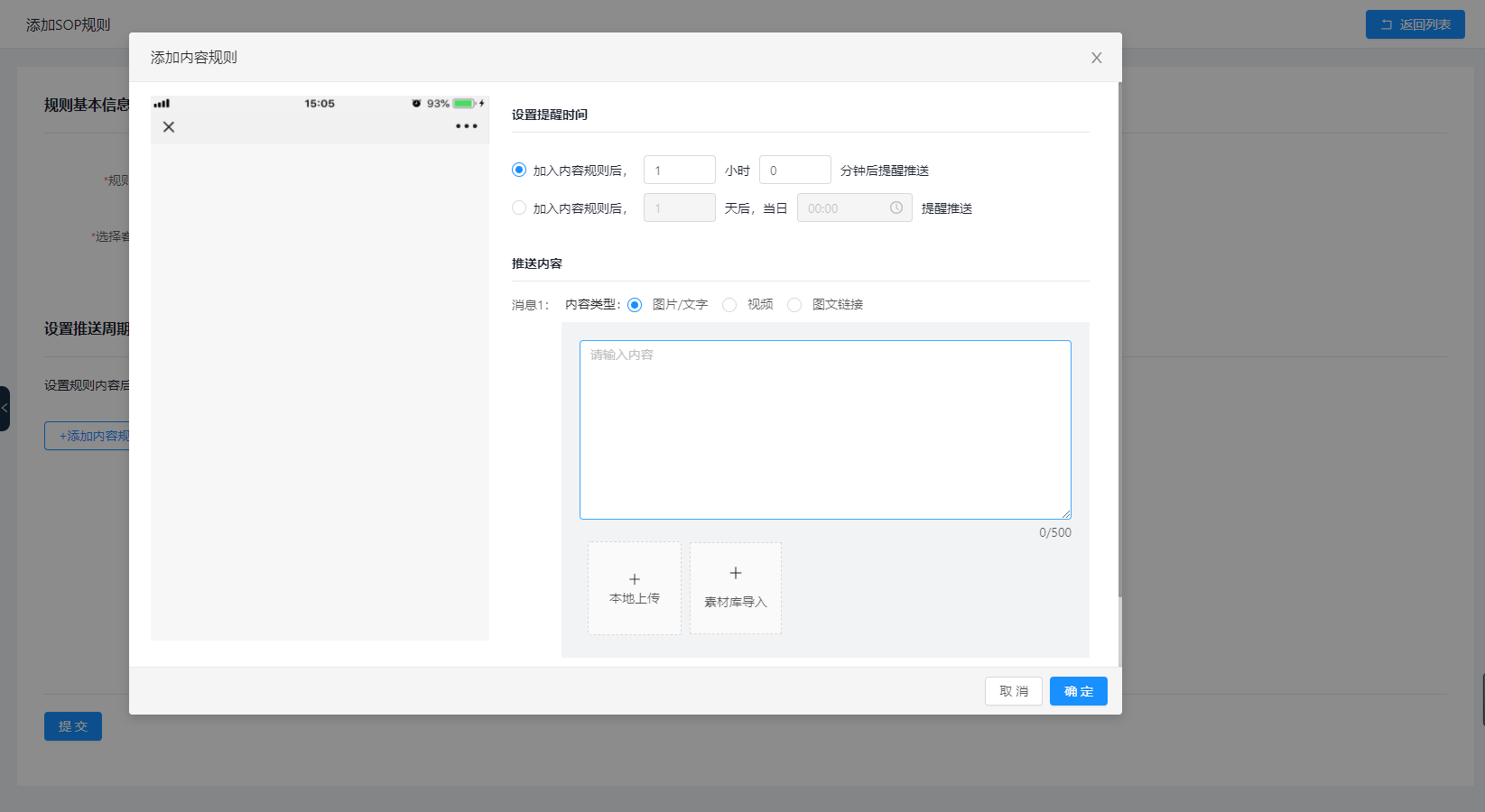The height and width of the screenshot is (812, 1485).
Task: Click the plus icon for 本地上传
Action: click(x=635, y=579)
